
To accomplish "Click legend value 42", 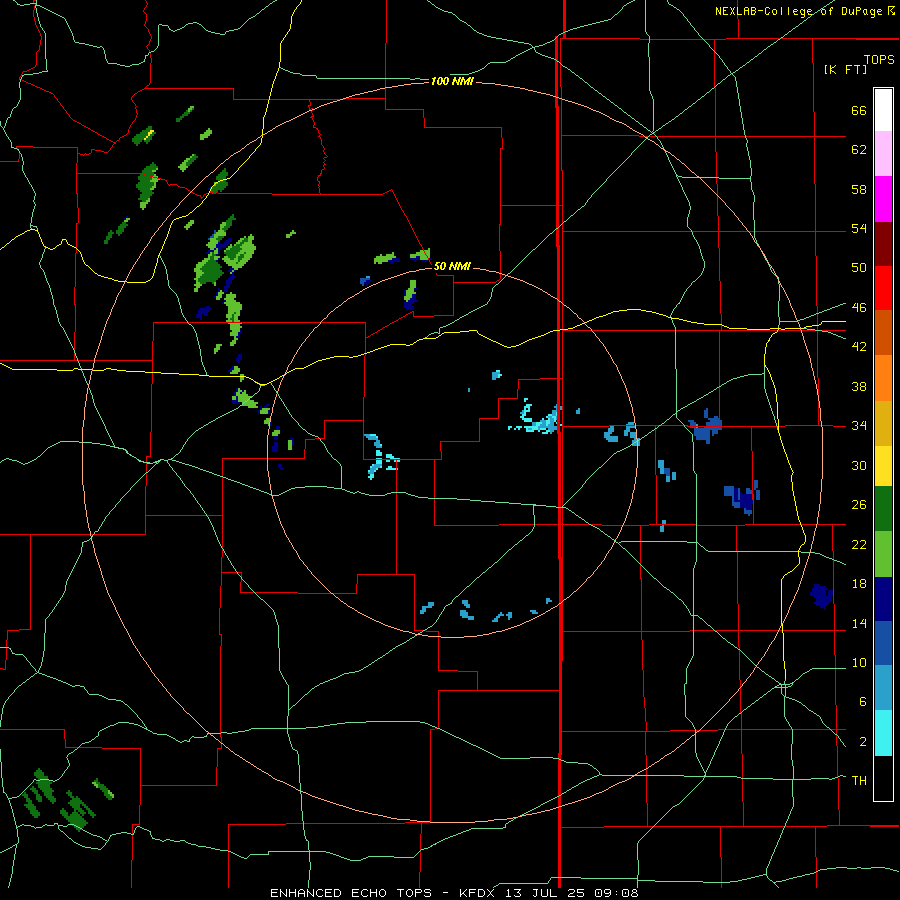I will [859, 346].
